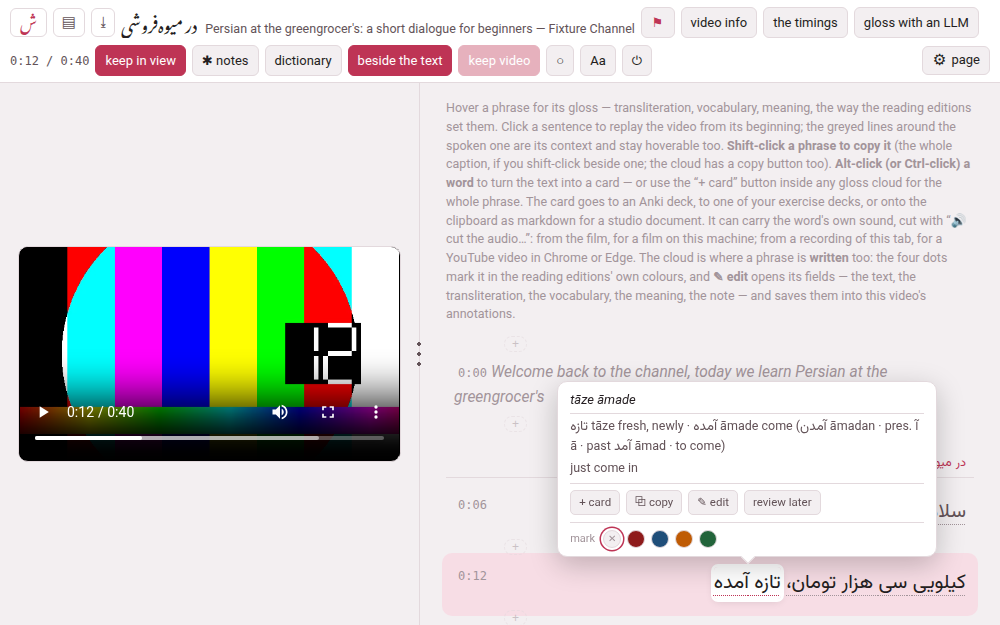Screen dimensions: 1000x625
Task: Click the 0:06 caption timestamp
Action: click(x=472, y=505)
